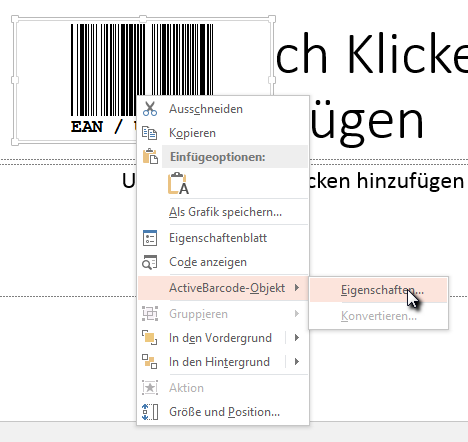Click In den Hintergrund entry text
The height and width of the screenshot is (442, 468).
pyautogui.click(x=219, y=362)
